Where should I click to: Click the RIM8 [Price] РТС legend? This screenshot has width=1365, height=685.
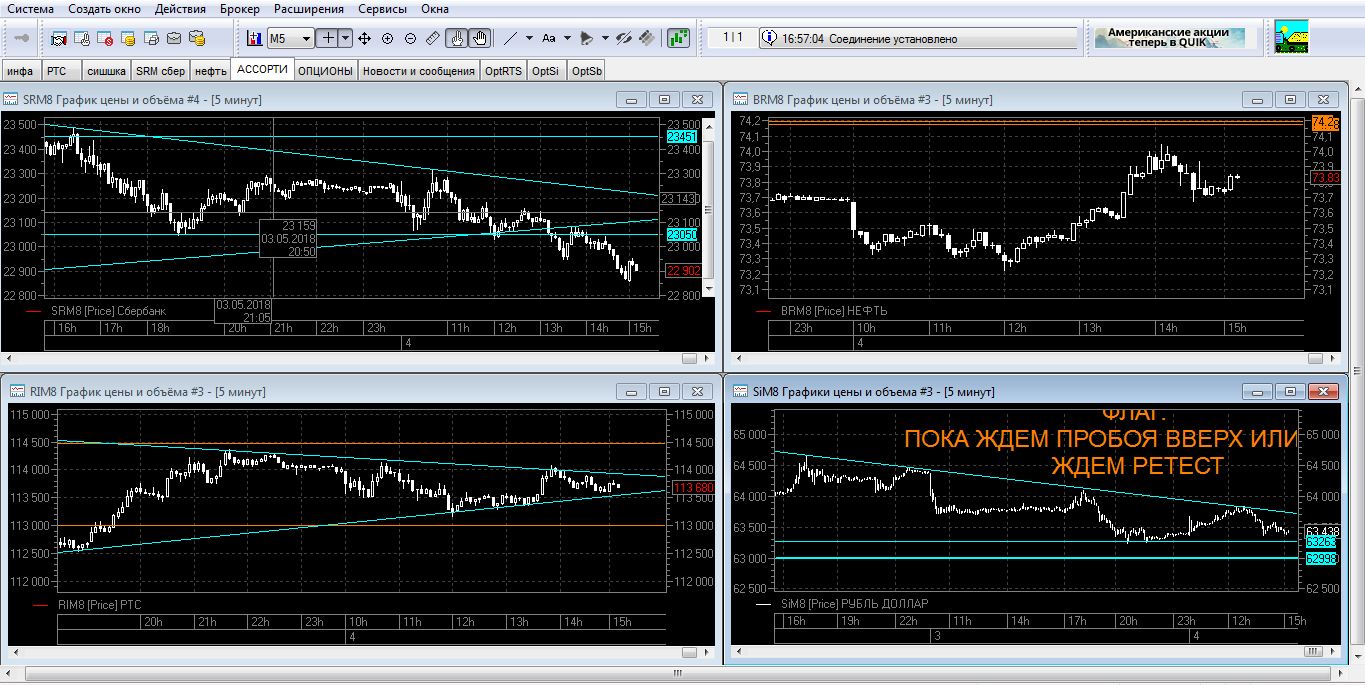point(101,604)
